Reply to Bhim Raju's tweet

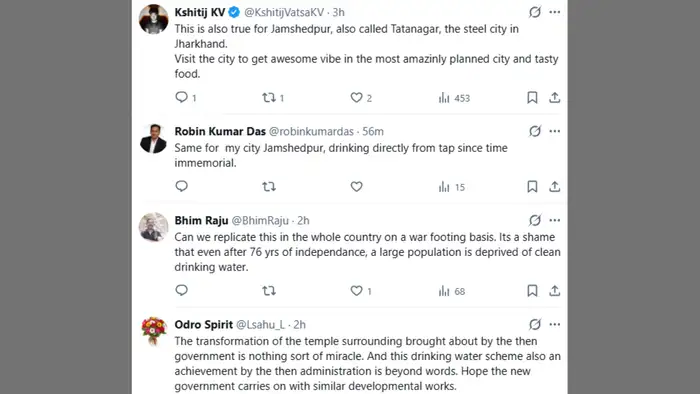point(181,290)
